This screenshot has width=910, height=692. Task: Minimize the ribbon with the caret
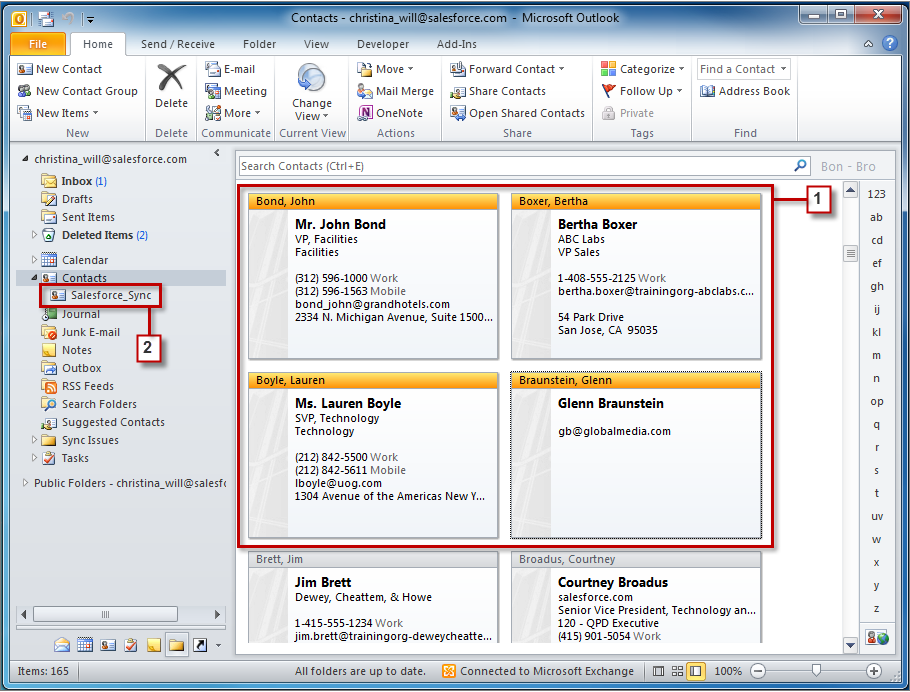[x=868, y=44]
